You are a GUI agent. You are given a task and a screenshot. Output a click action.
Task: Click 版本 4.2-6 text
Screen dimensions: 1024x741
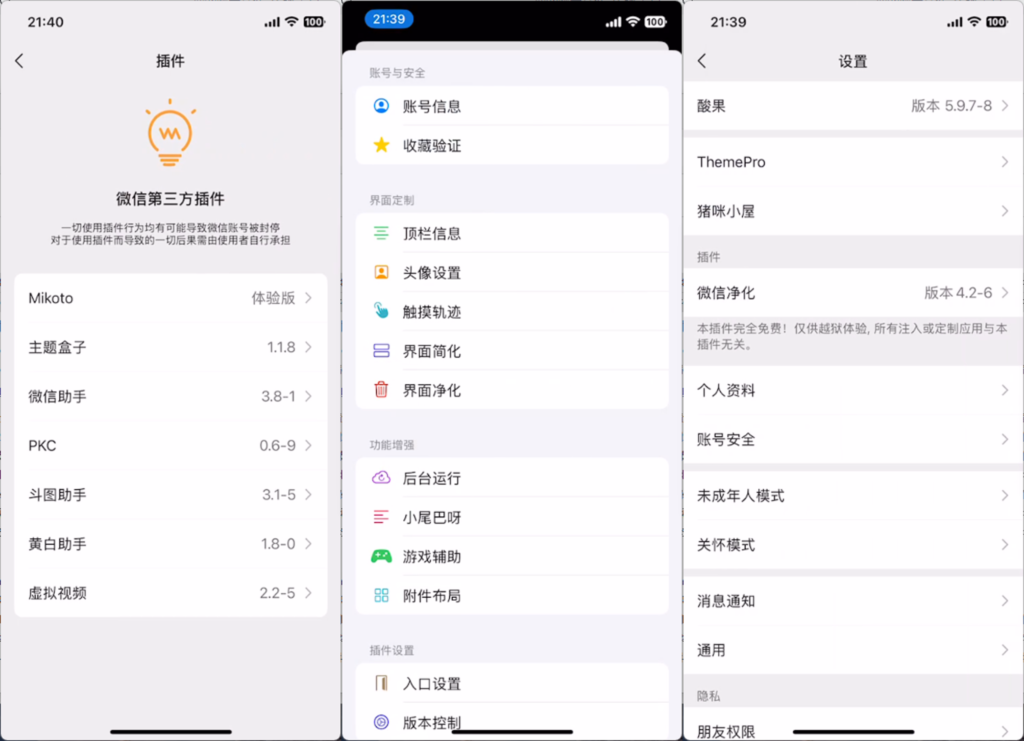(x=958, y=292)
